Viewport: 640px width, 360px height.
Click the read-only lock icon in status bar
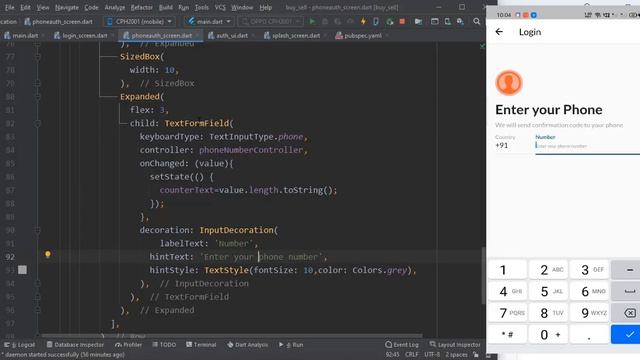476,355
